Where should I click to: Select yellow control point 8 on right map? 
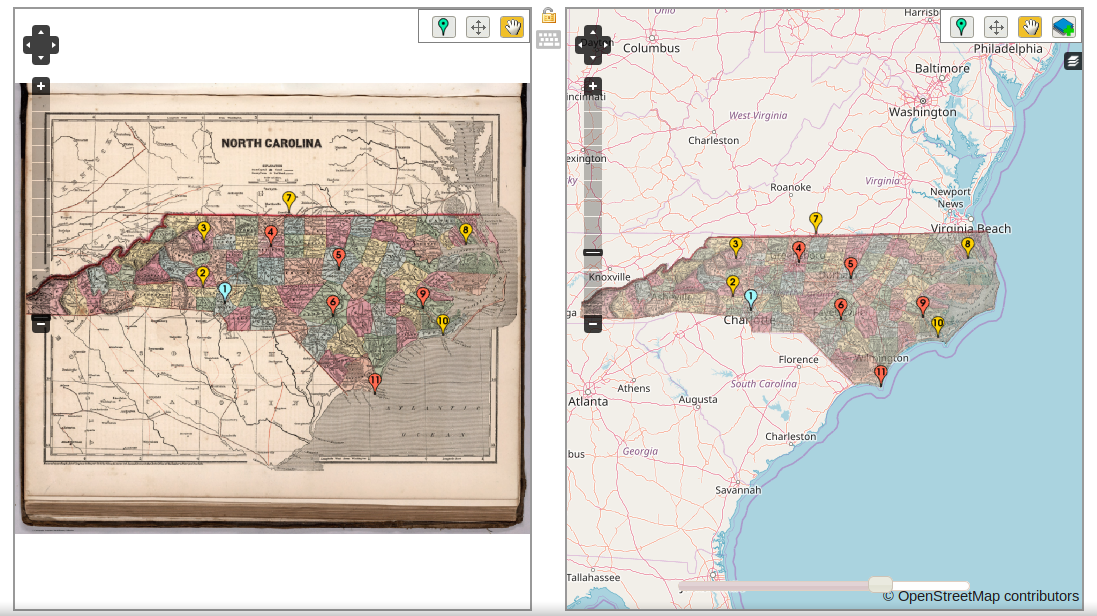[x=968, y=247]
